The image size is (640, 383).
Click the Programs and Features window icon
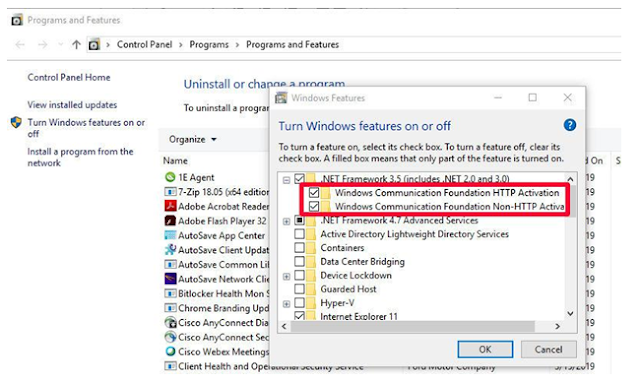[17, 20]
